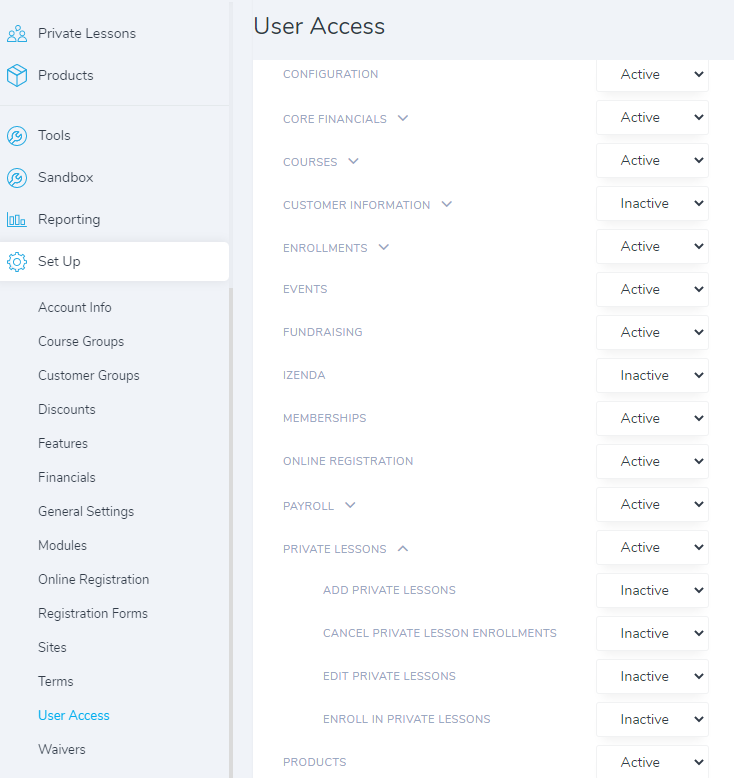This screenshot has height=778, width=734.
Task: Change Enroll in Private Lessons status dropdown
Action: click(652, 719)
